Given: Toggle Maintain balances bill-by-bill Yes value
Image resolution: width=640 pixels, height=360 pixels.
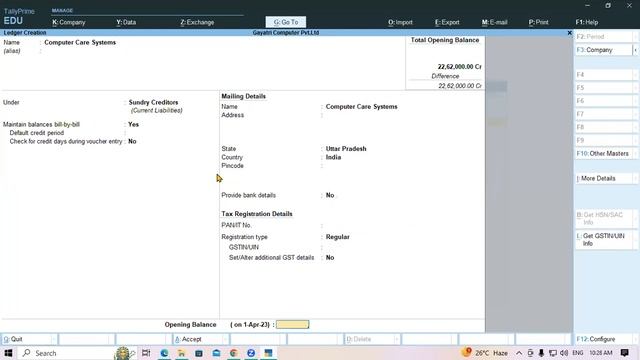Looking at the screenshot, I should click(x=133, y=124).
